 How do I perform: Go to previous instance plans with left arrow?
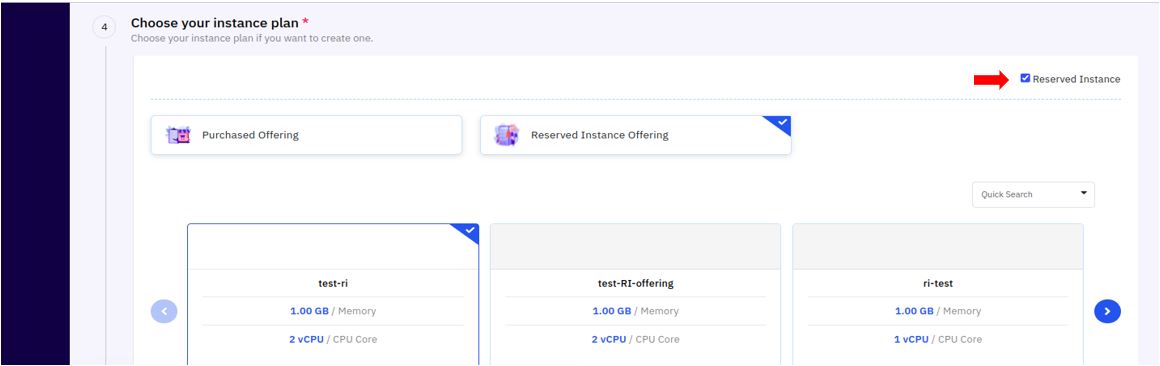[x=163, y=311]
